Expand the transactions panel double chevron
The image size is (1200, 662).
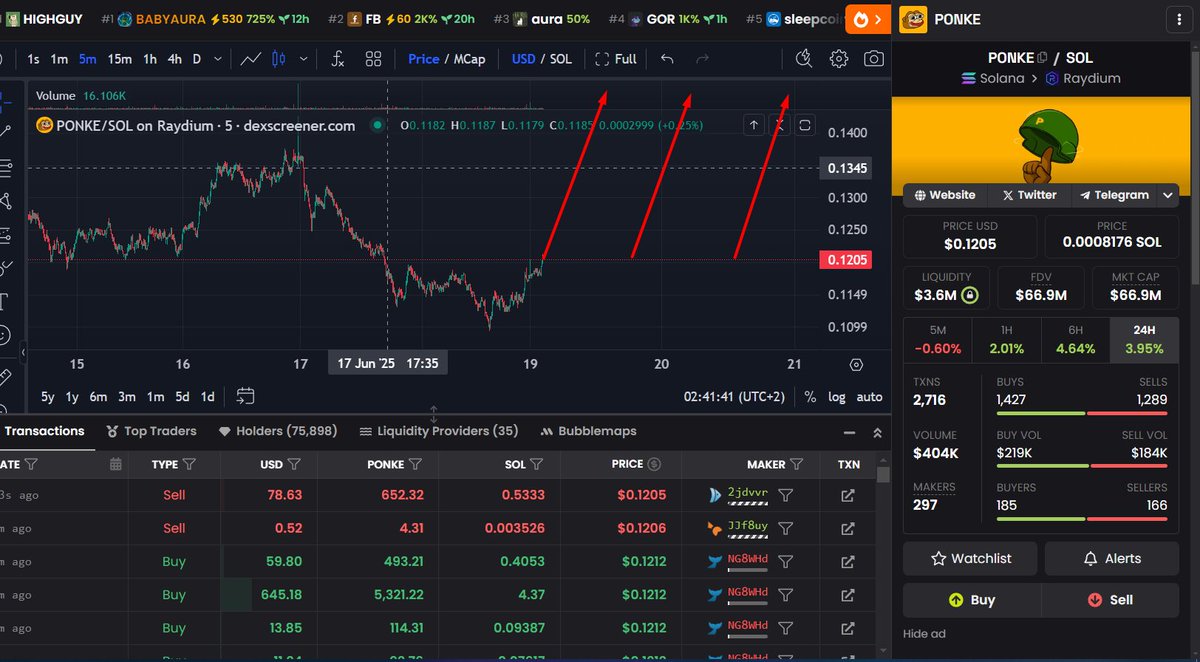877,432
